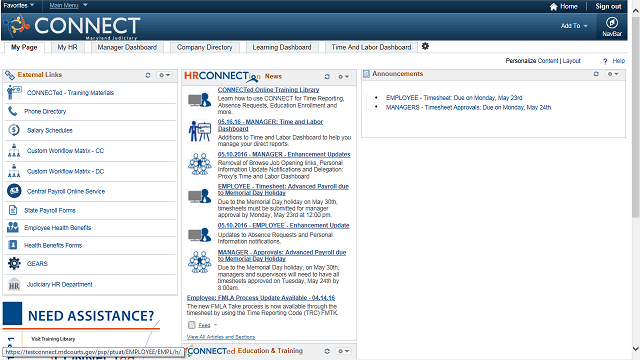Refresh the Announcements pagelet
Screen dimensions: 640x360
[x=596, y=74]
